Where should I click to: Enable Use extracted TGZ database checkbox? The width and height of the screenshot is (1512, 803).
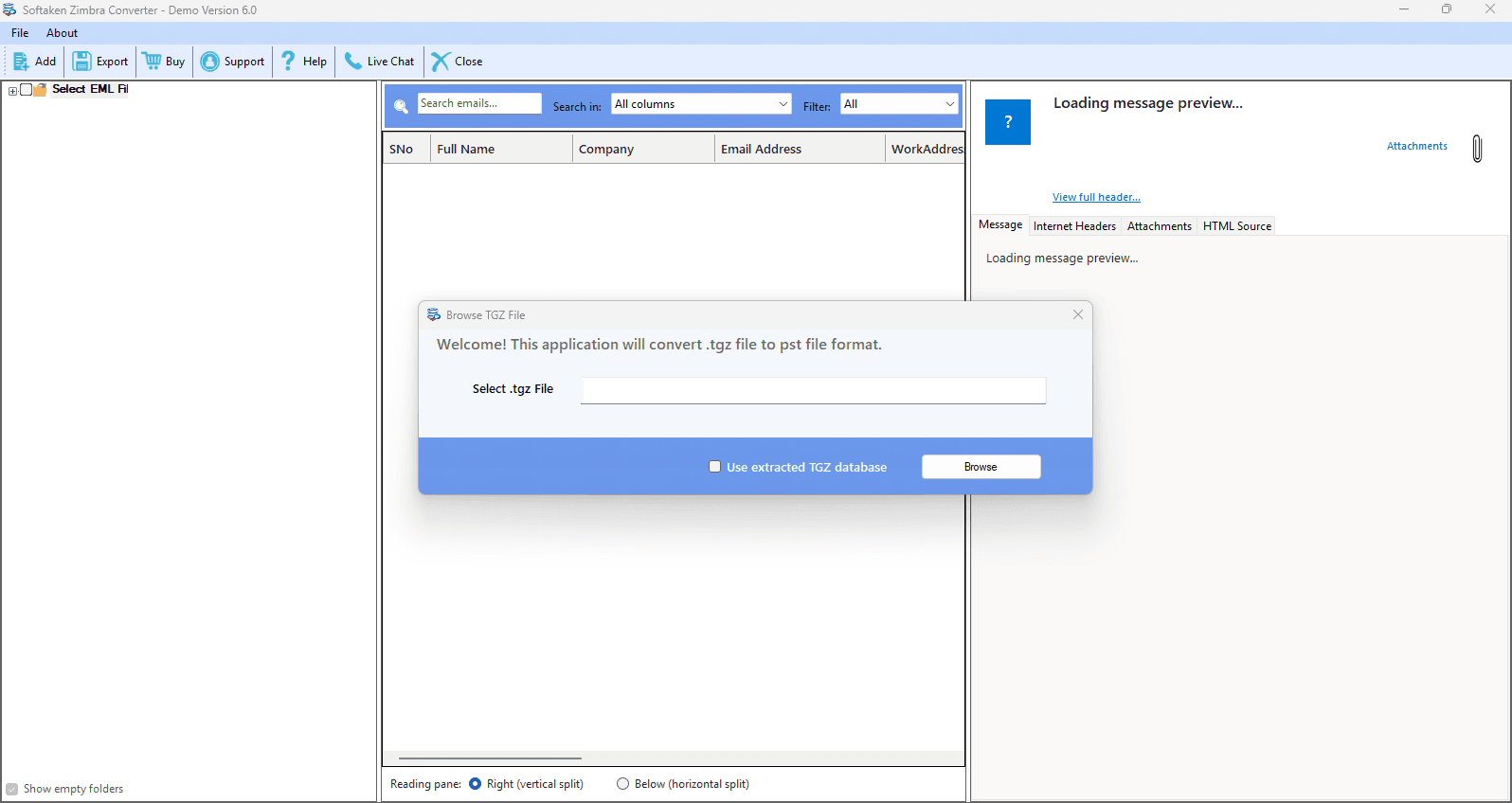click(x=715, y=467)
